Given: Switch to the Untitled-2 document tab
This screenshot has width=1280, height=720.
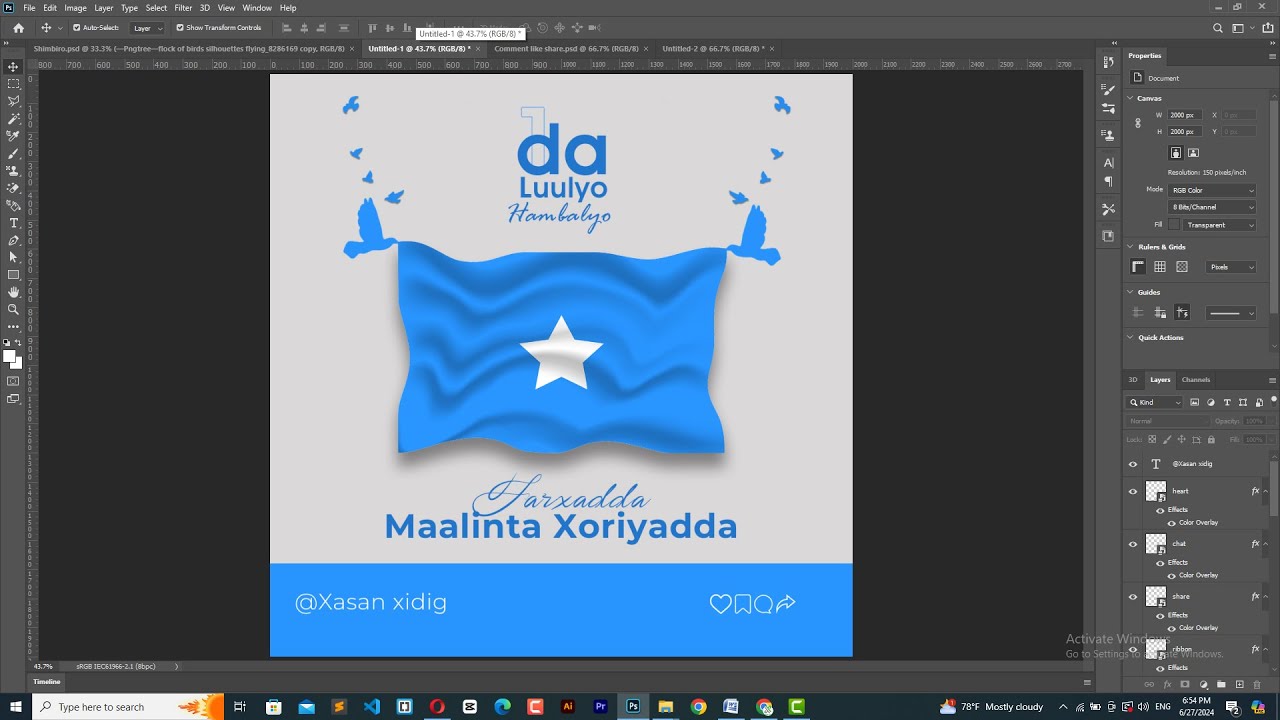Looking at the screenshot, I should 713,48.
